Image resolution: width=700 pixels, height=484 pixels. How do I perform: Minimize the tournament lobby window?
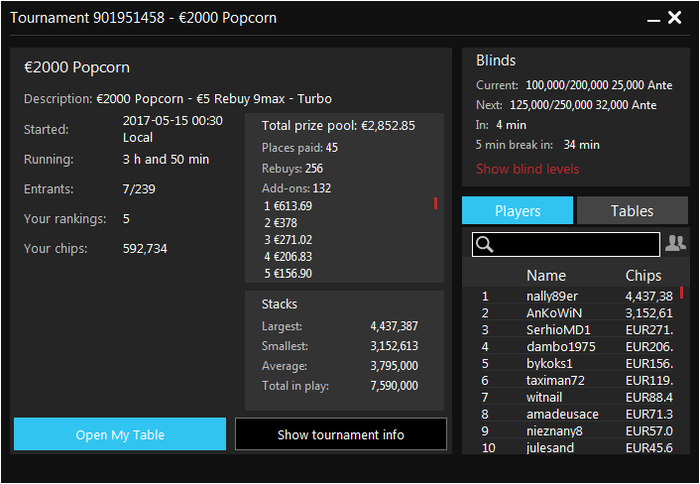pos(654,21)
